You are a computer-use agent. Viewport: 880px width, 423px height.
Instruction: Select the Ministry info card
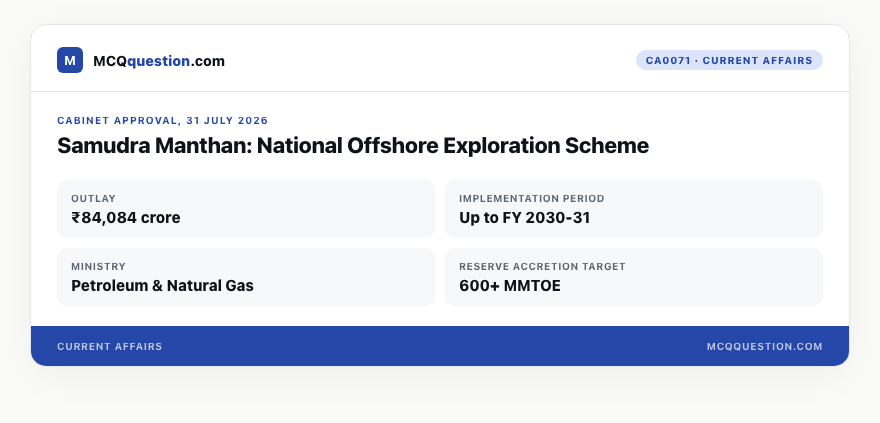tap(246, 277)
